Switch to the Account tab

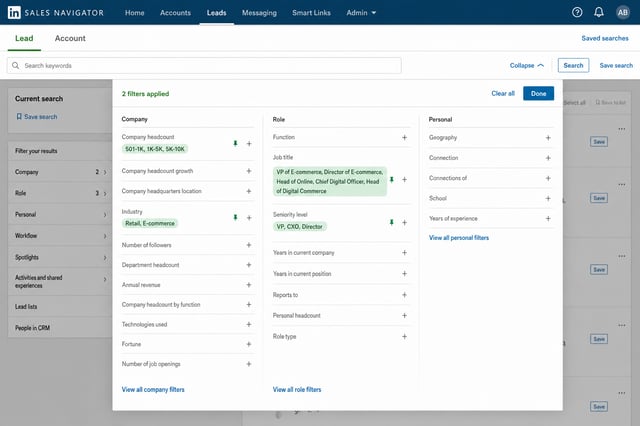70,38
